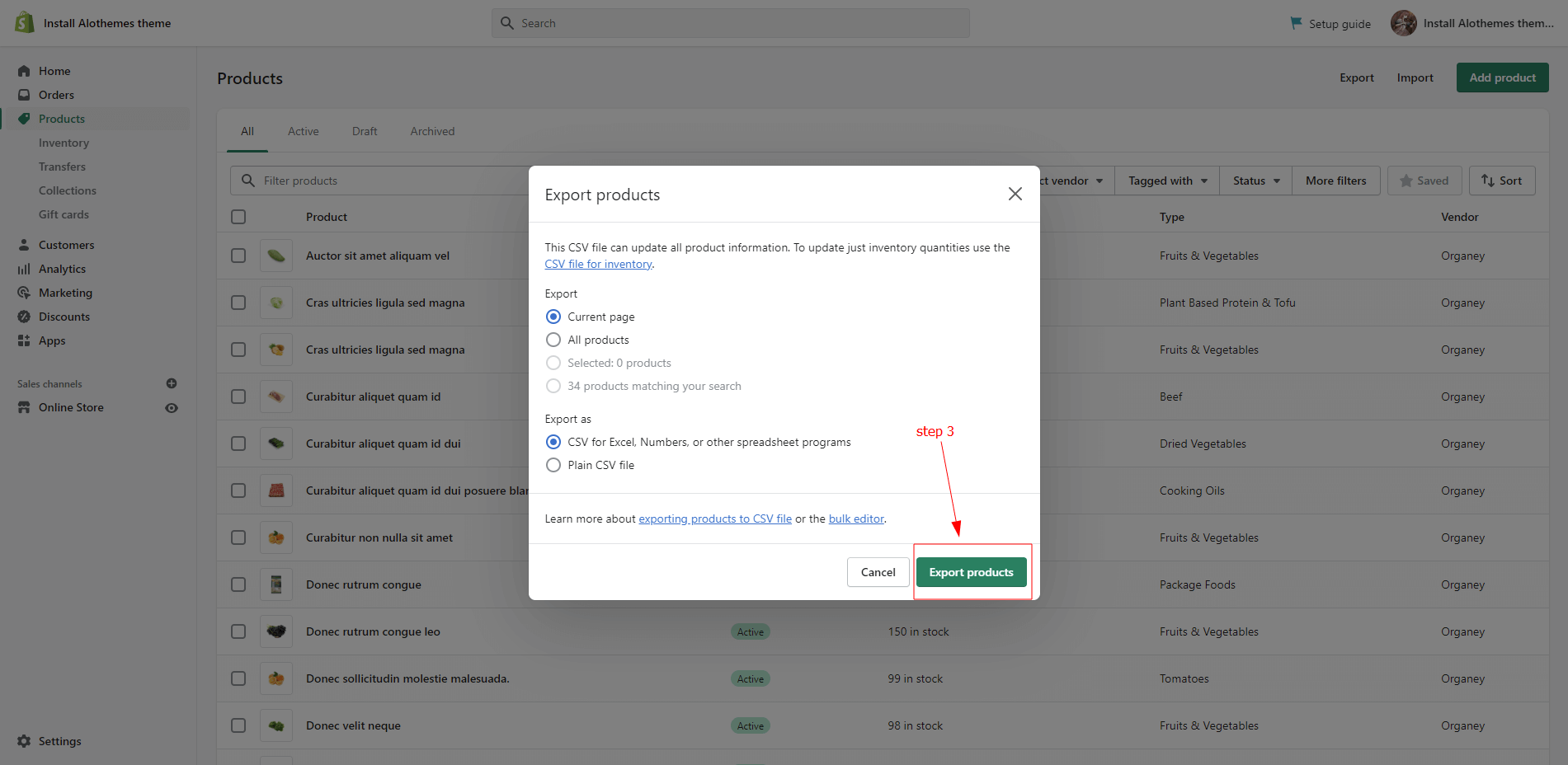Open the Sort options menu
The width and height of the screenshot is (1568, 765).
(x=1501, y=181)
